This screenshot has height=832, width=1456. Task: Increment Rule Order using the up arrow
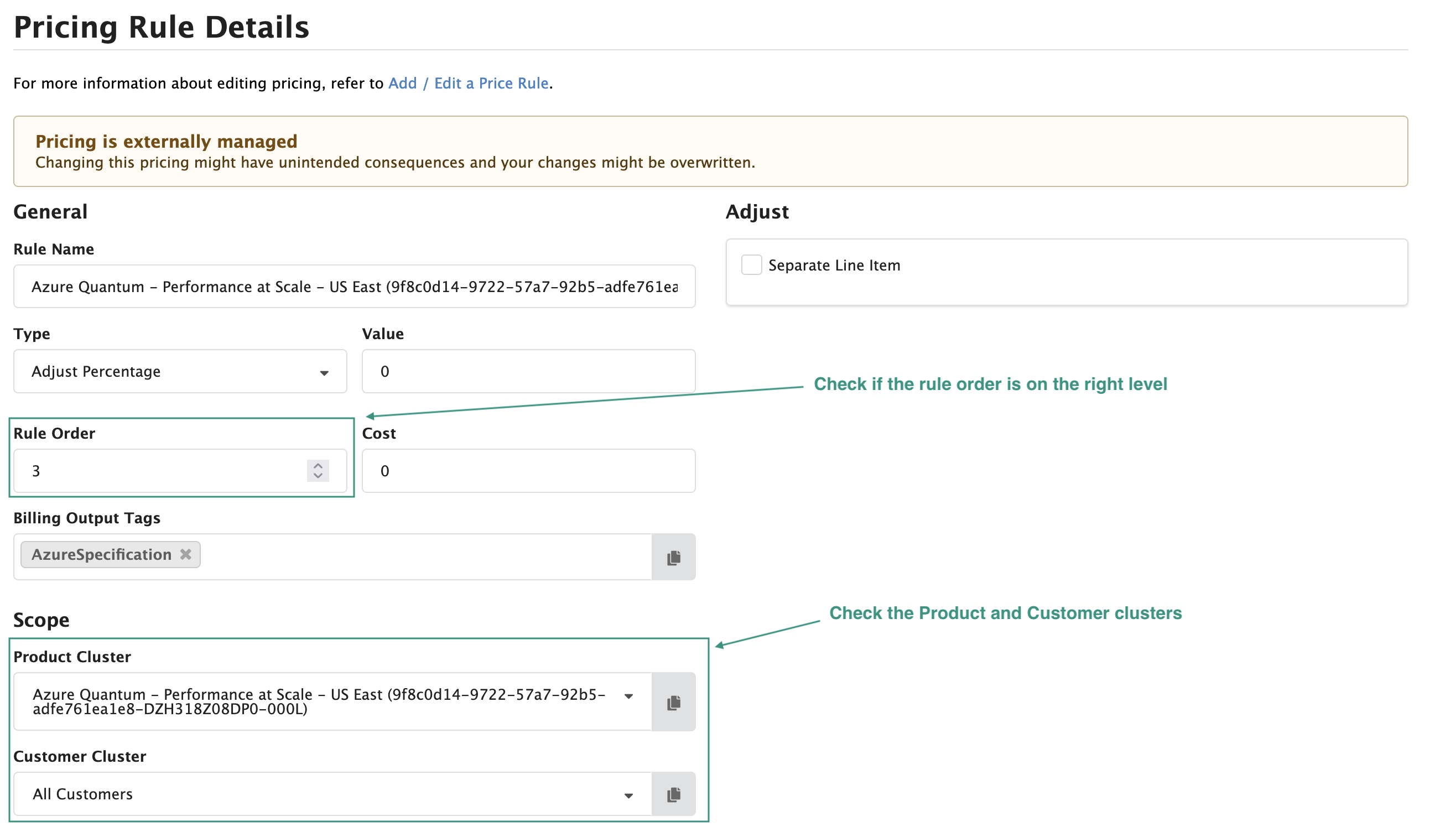318,465
